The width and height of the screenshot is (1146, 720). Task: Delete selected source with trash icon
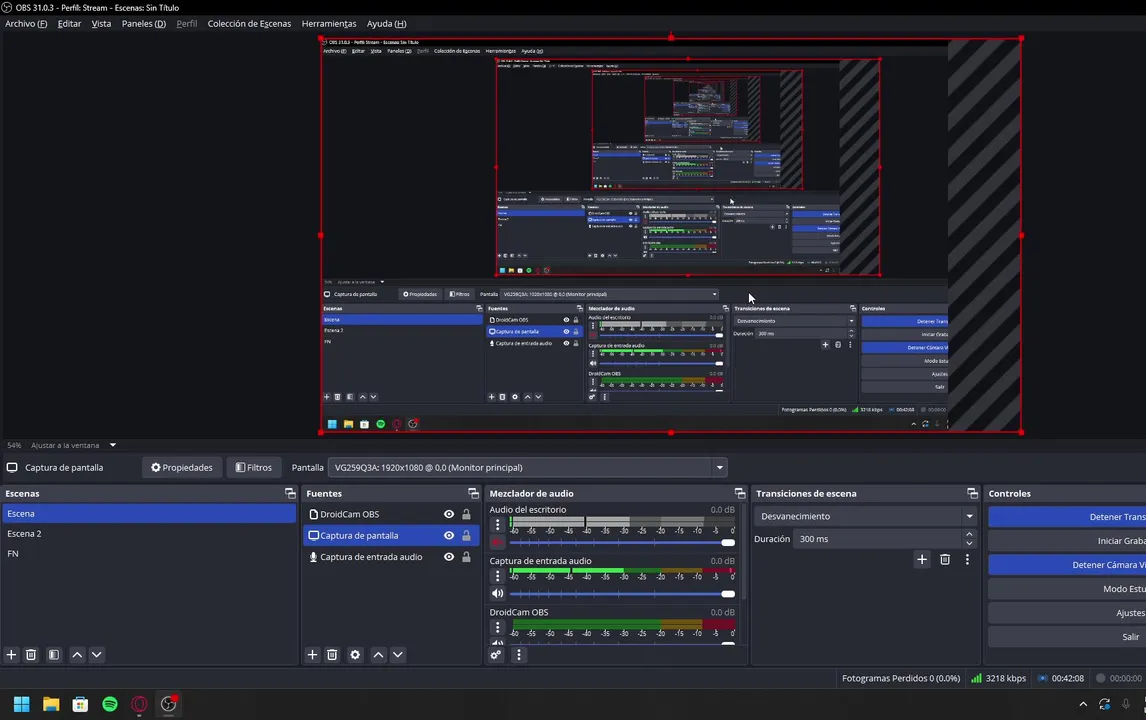pyautogui.click(x=332, y=655)
